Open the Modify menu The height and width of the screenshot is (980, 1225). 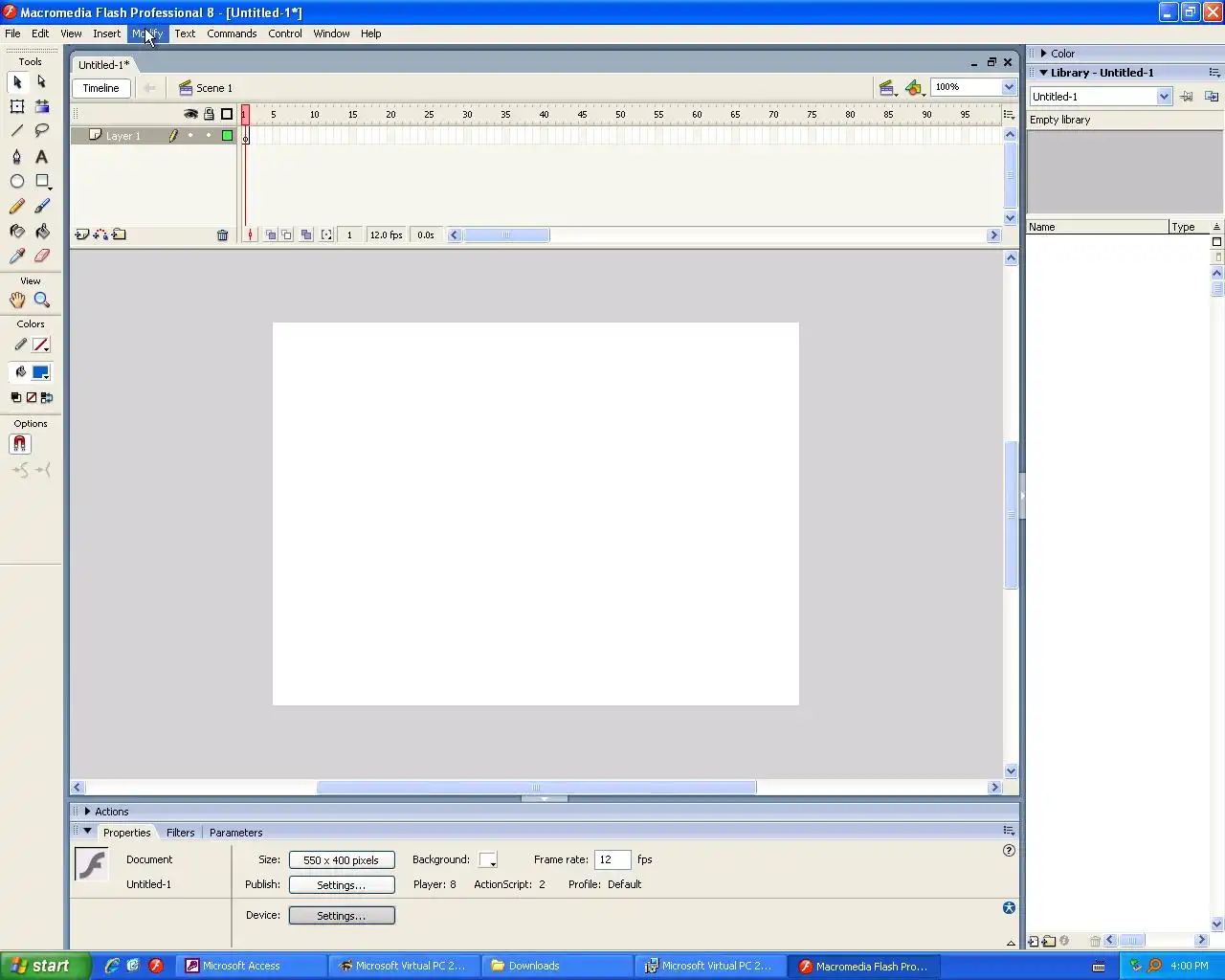click(x=147, y=33)
